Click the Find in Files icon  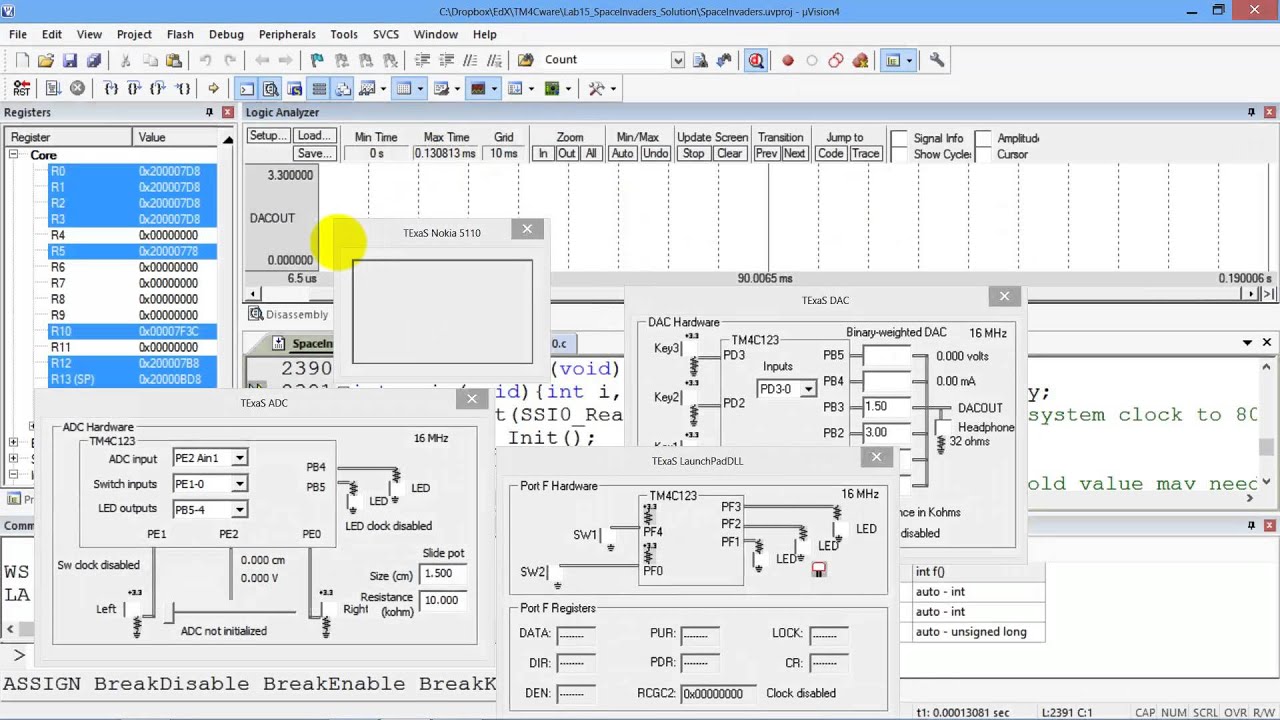[x=526, y=60]
